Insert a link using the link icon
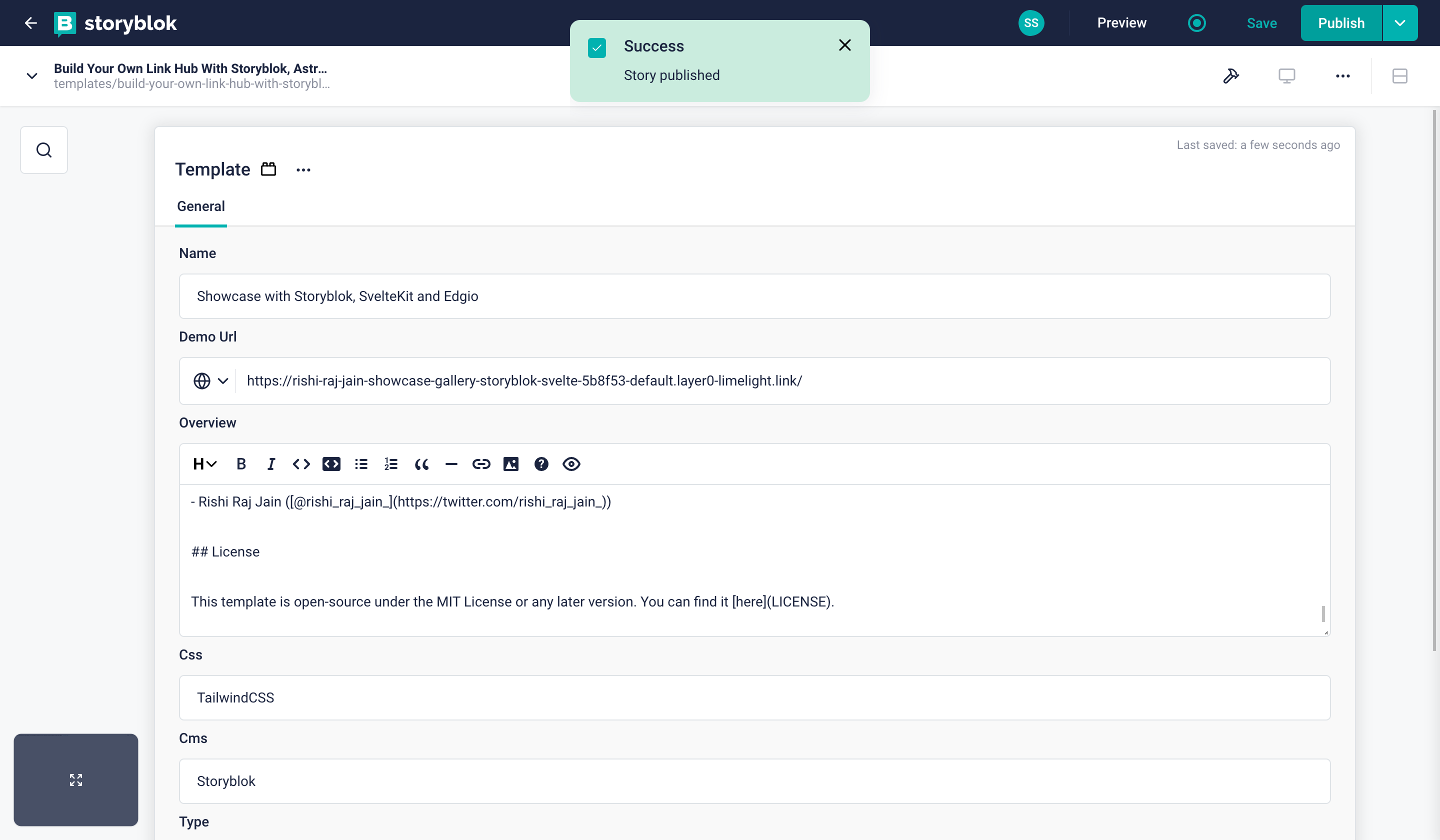 click(481, 464)
